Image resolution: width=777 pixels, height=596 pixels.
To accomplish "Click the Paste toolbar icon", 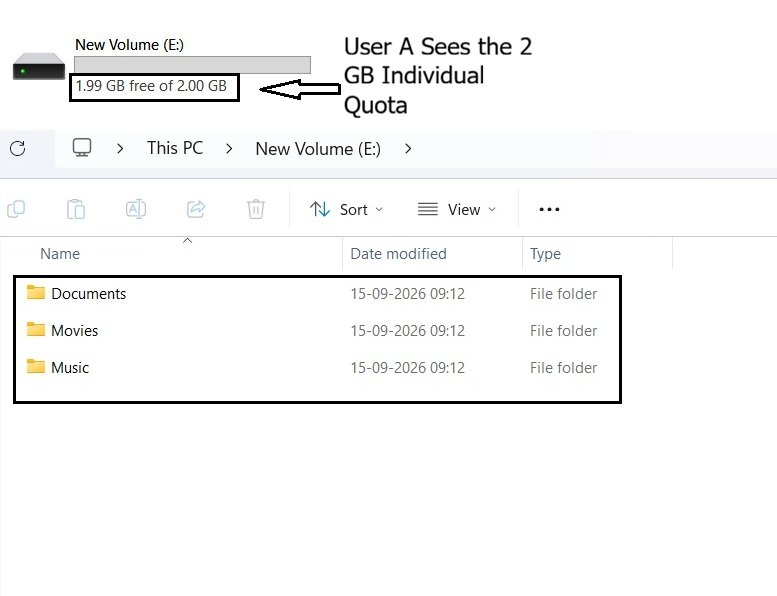I will click(76, 209).
